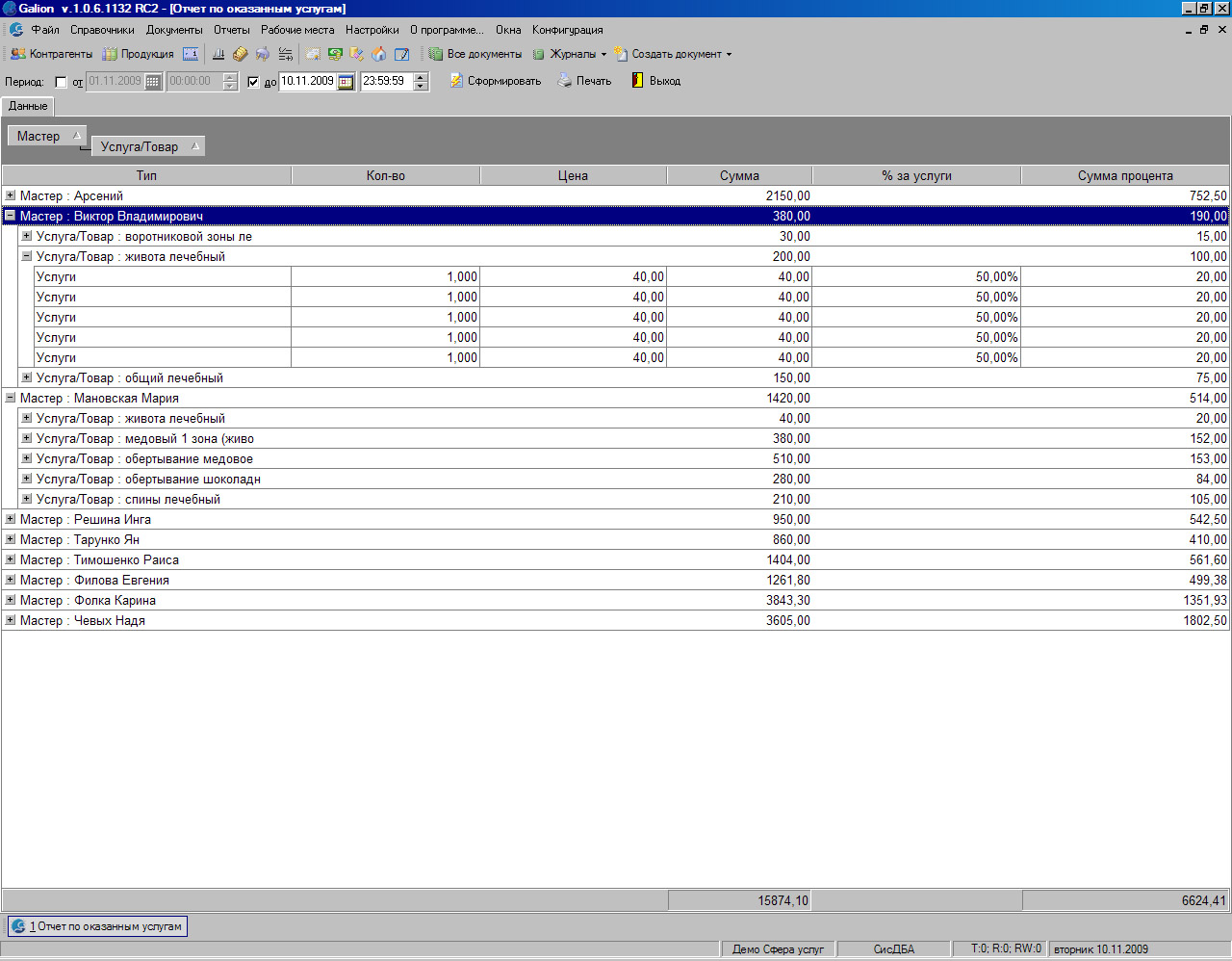Image resolution: width=1232 pixels, height=961 pixels.
Task: Open the Контрагенты toolbar button
Action: pyautogui.click(x=52, y=54)
